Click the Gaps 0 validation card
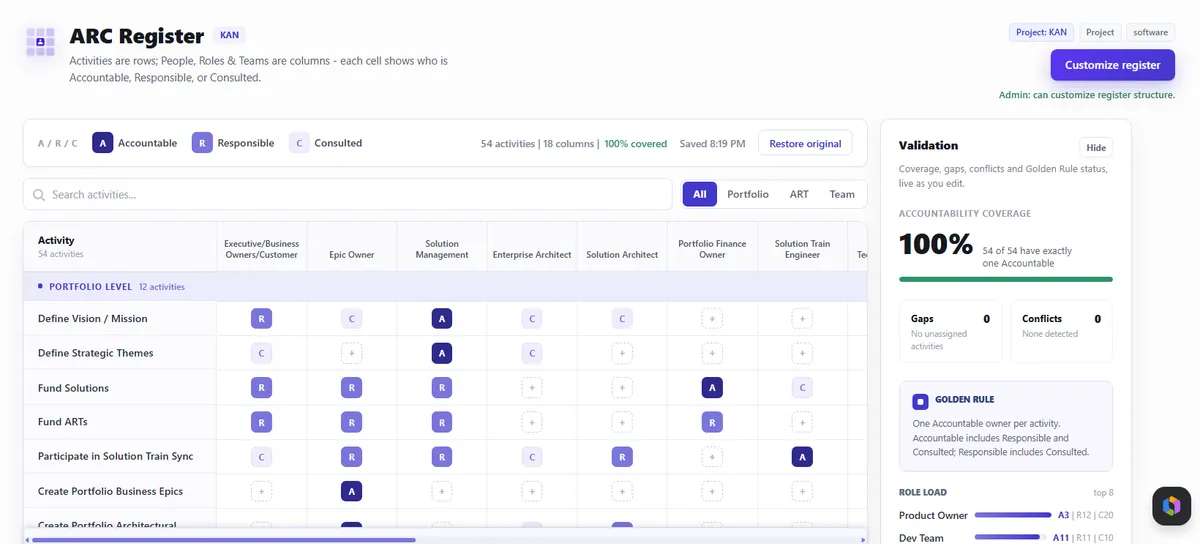The image size is (1200, 544). [x=950, y=331]
